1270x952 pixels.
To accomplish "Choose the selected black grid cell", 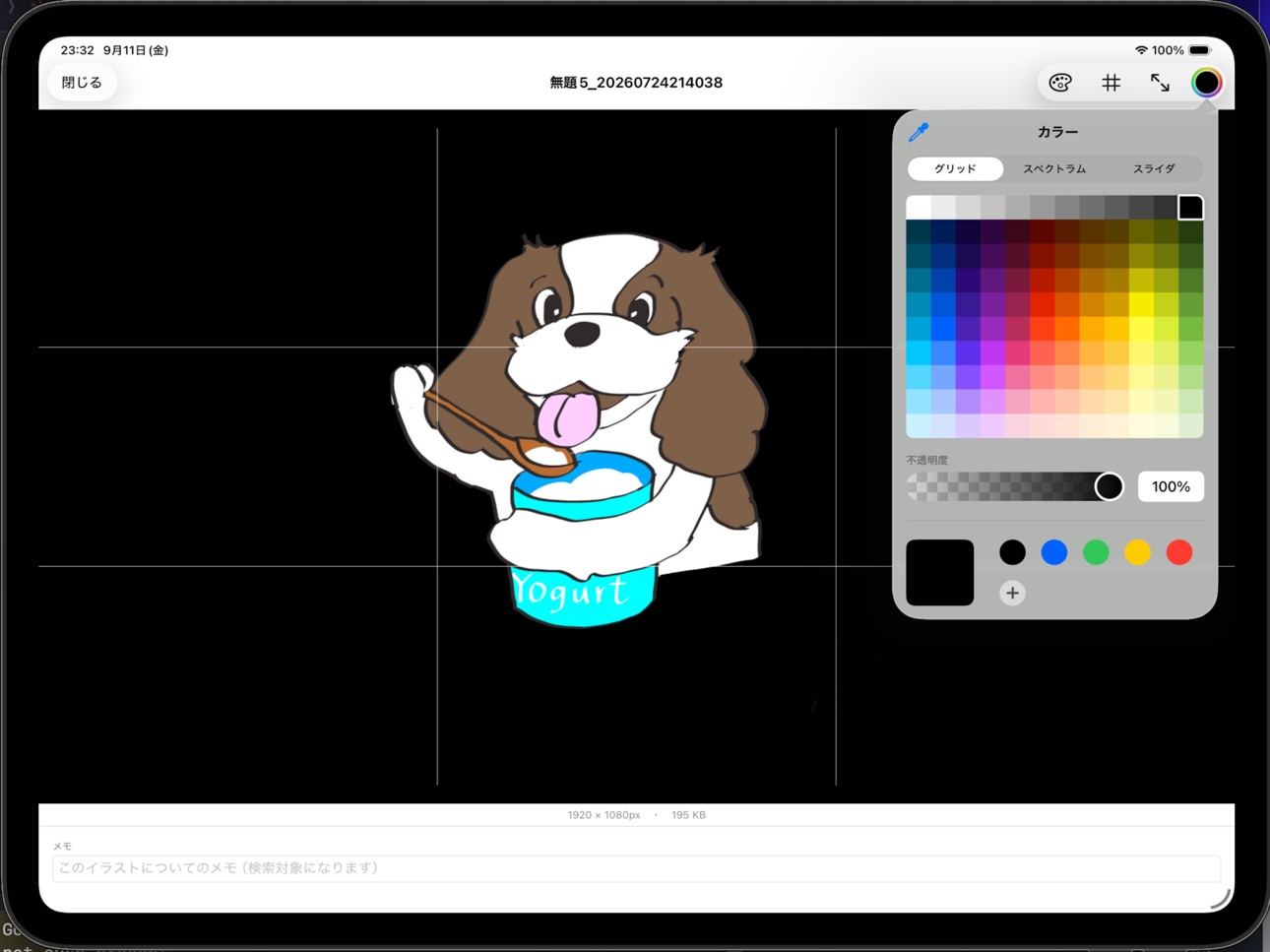I will point(1190,207).
